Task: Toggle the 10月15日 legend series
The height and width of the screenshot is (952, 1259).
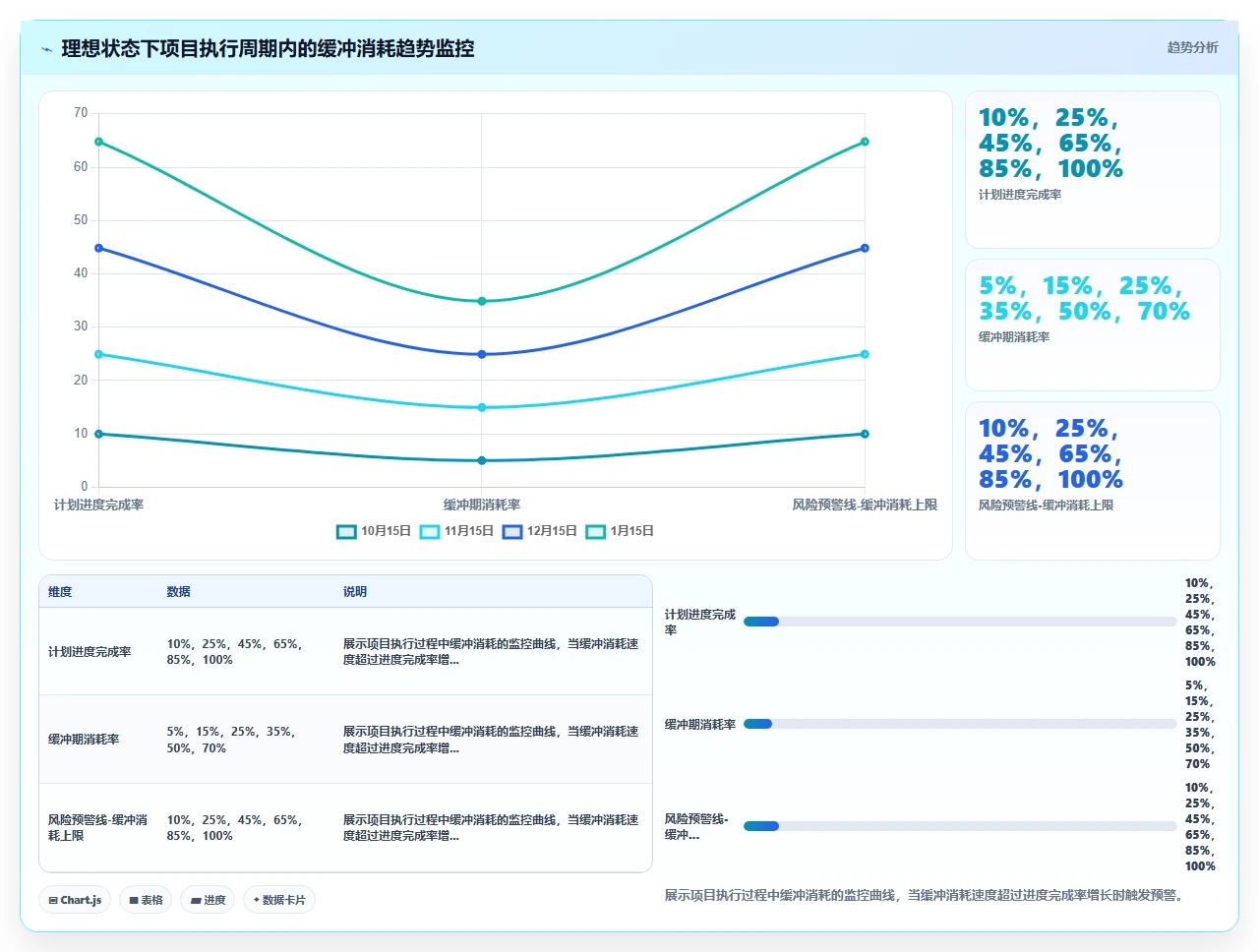Action: (x=374, y=531)
